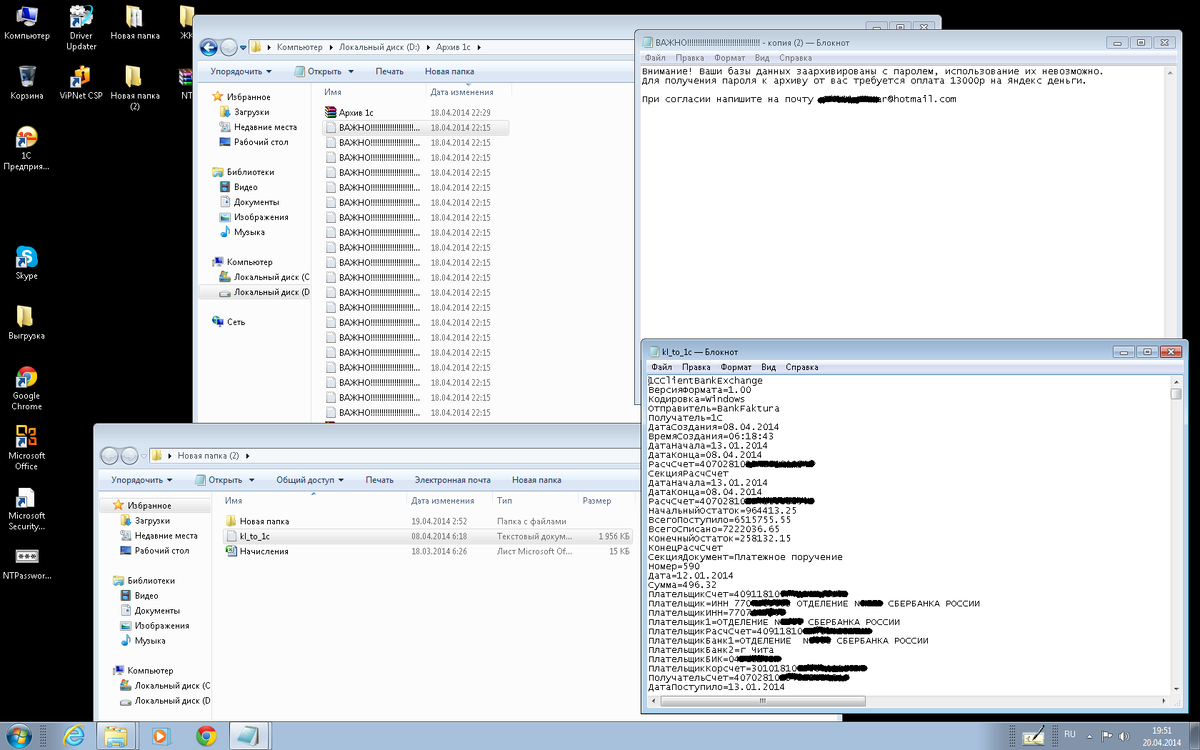The image size is (1200, 750).
Task: Select the NTPassword desktop icon
Action: 27,563
